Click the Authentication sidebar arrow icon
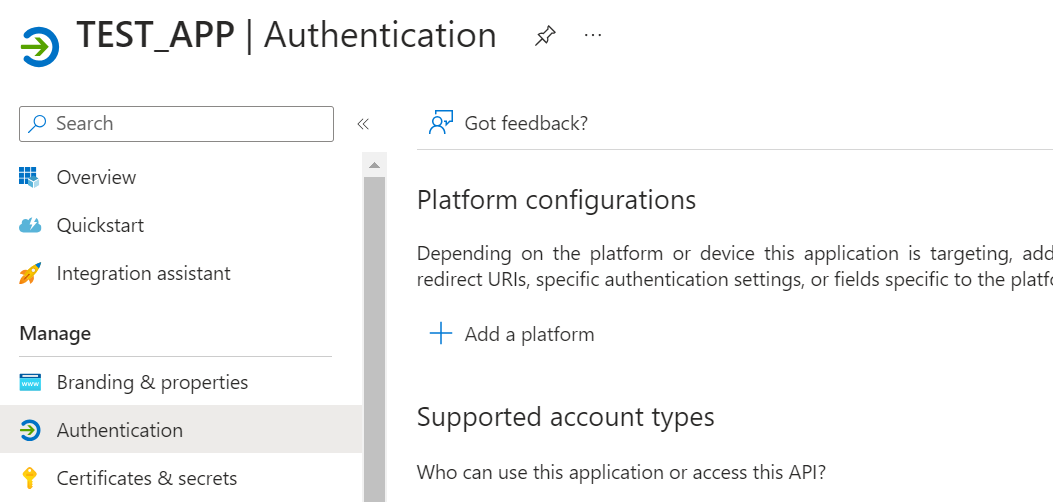Image resolution: width=1053 pixels, height=502 pixels. 30,430
